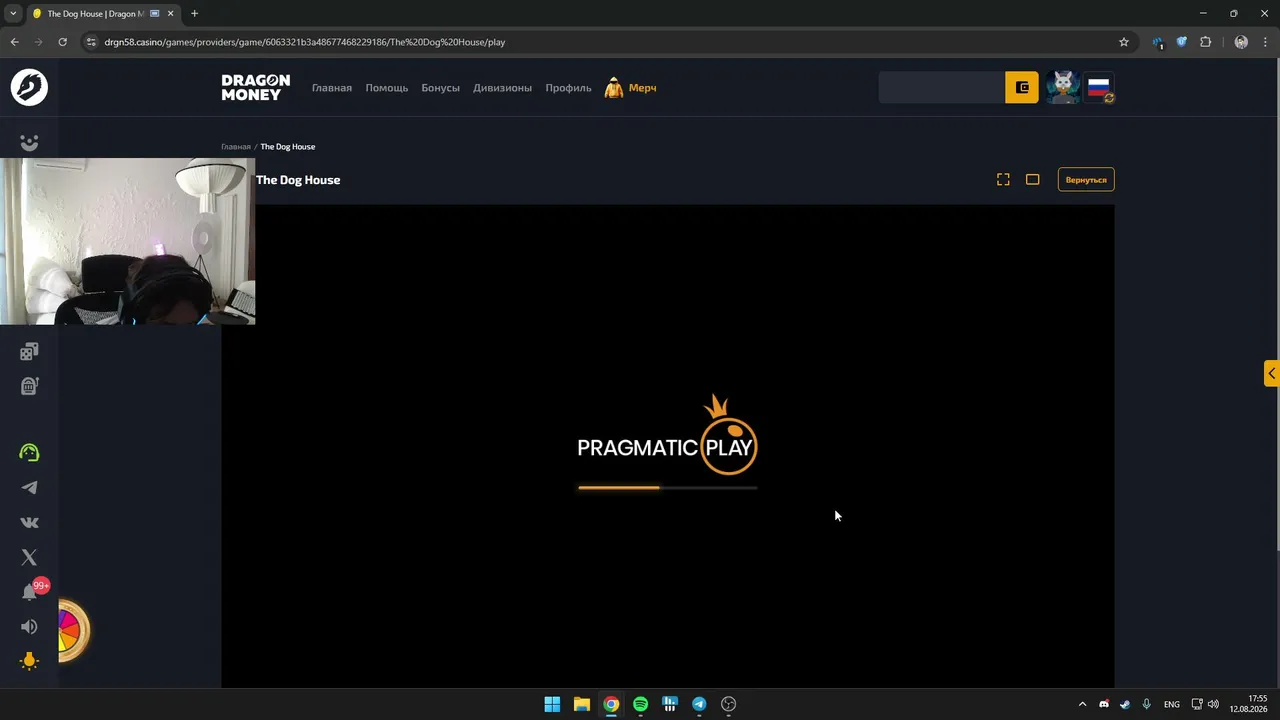Screen dimensions: 1280x720
Task: Expand the yellow side panel arrow
Action: coord(1271,373)
